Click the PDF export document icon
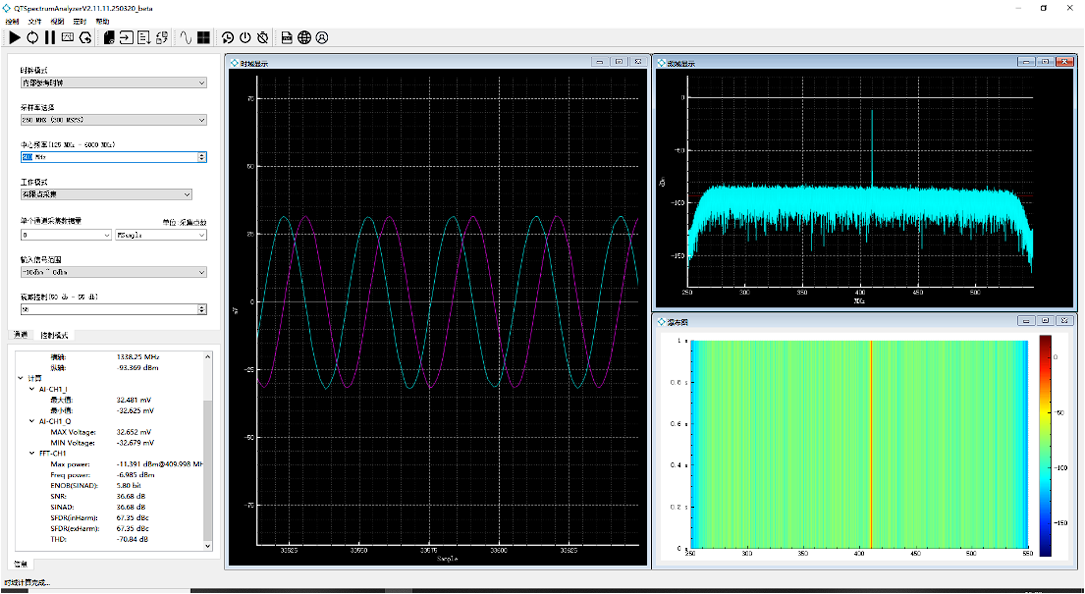The height and width of the screenshot is (594, 1085). pos(286,37)
